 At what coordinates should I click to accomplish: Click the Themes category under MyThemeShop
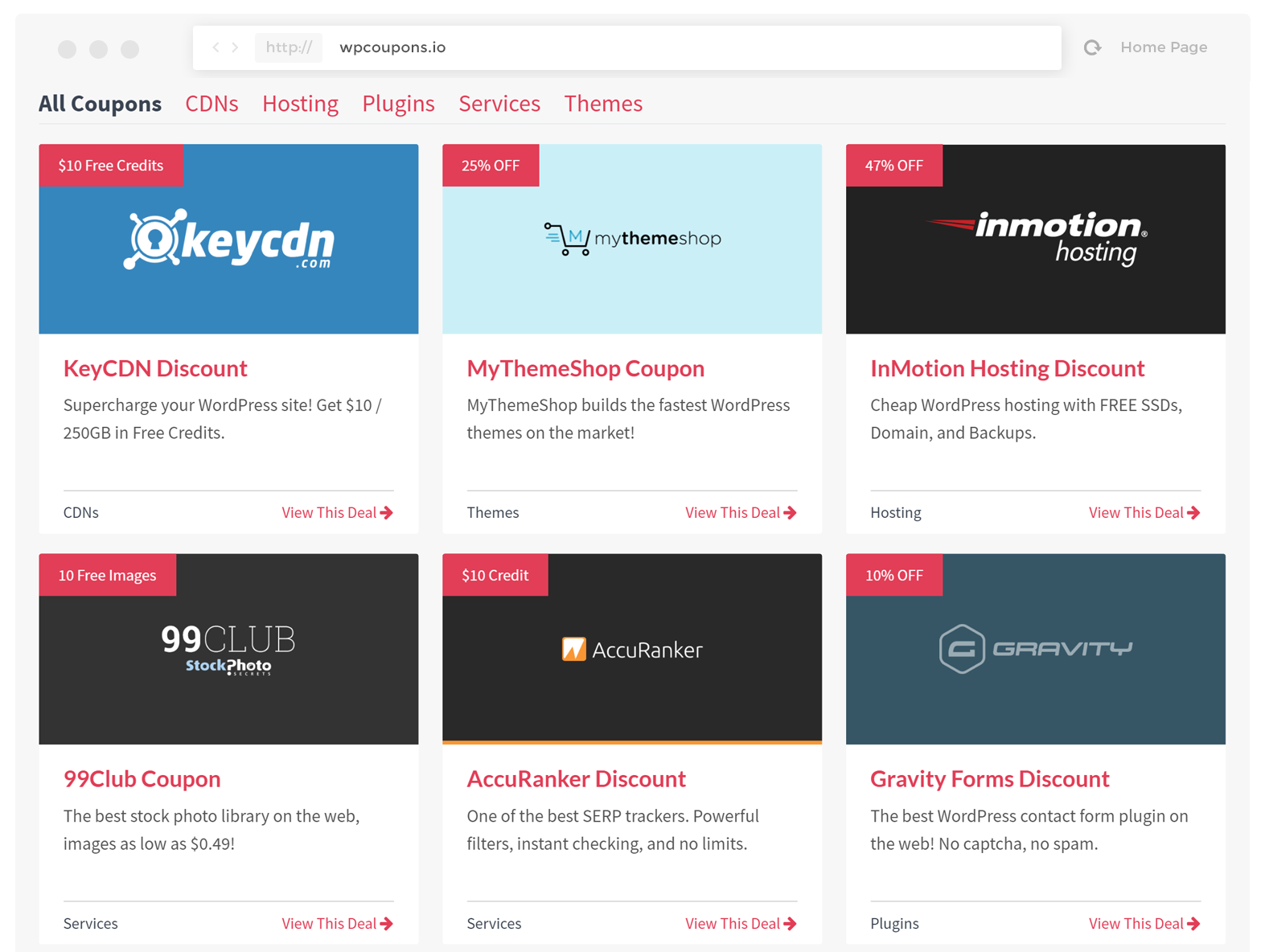click(x=493, y=513)
